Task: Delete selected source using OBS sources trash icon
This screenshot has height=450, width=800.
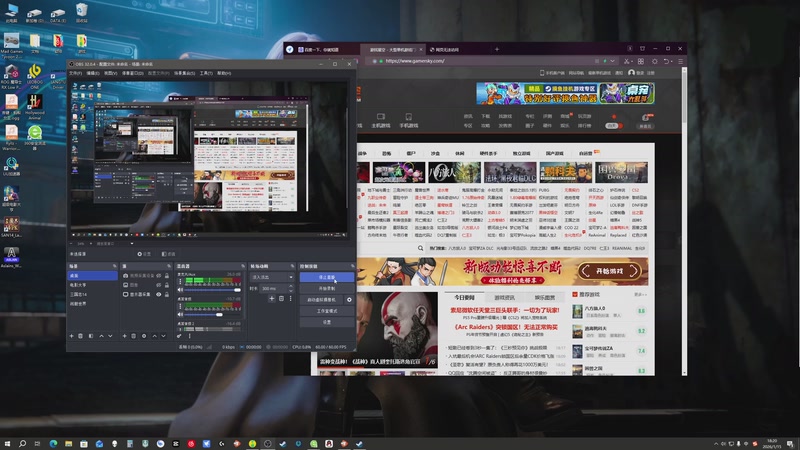Action: (x=134, y=336)
